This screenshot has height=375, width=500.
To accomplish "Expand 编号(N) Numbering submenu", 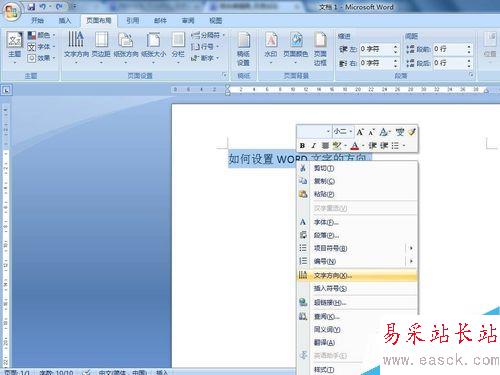I will coord(357,261).
